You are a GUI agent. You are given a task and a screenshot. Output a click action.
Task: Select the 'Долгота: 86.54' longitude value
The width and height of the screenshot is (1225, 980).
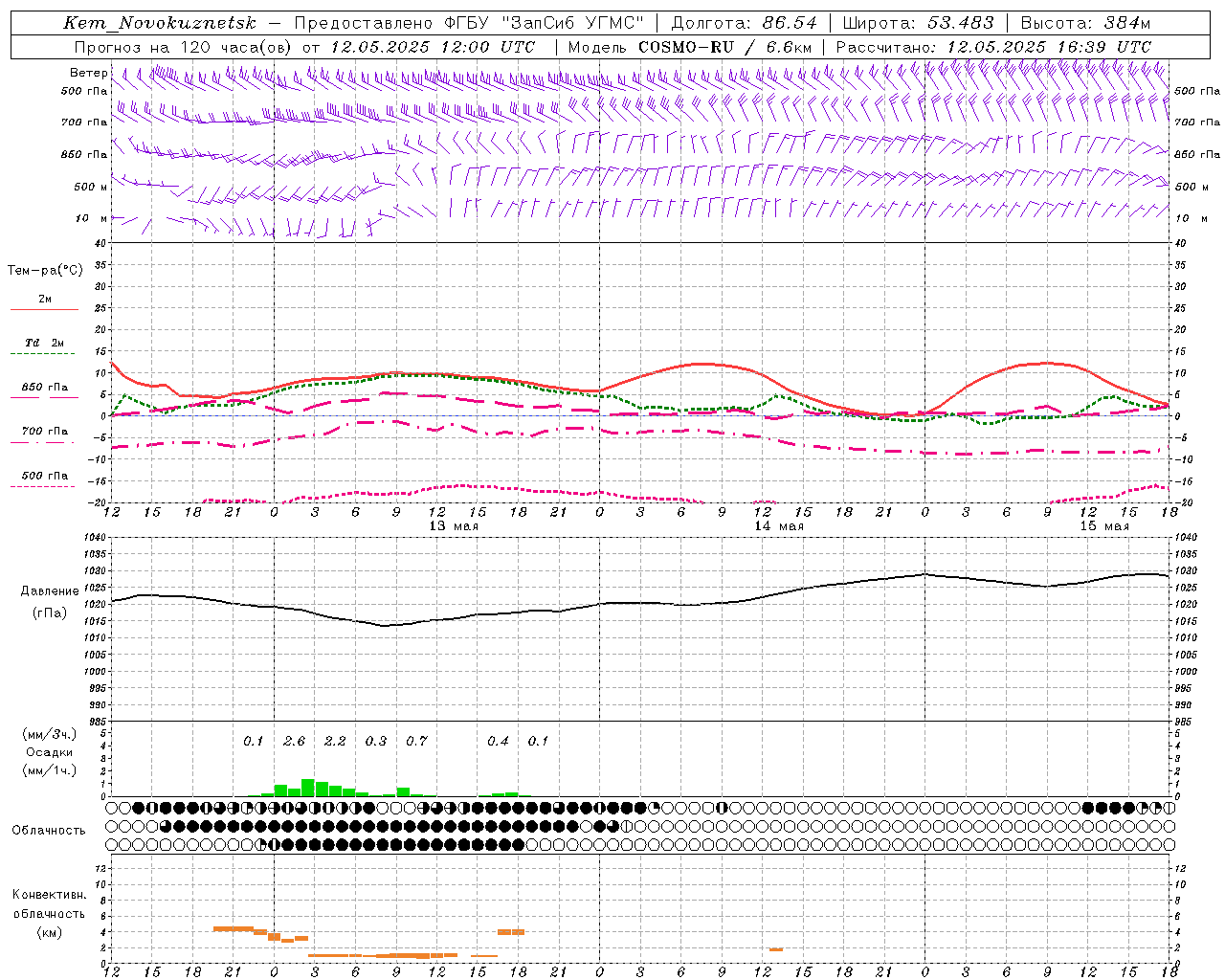pyautogui.click(x=744, y=23)
